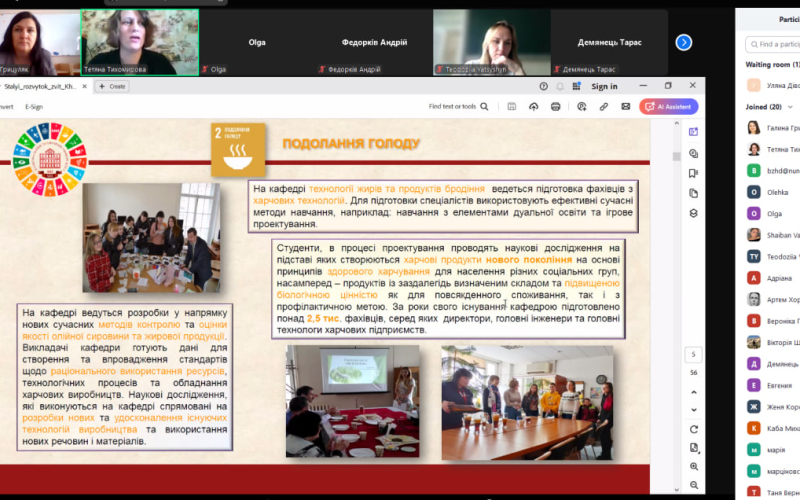Click the ПОДОЛАННЯ ГОЛОДУ heading
The width and height of the screenshot is (800, 500).
[351, 144]
